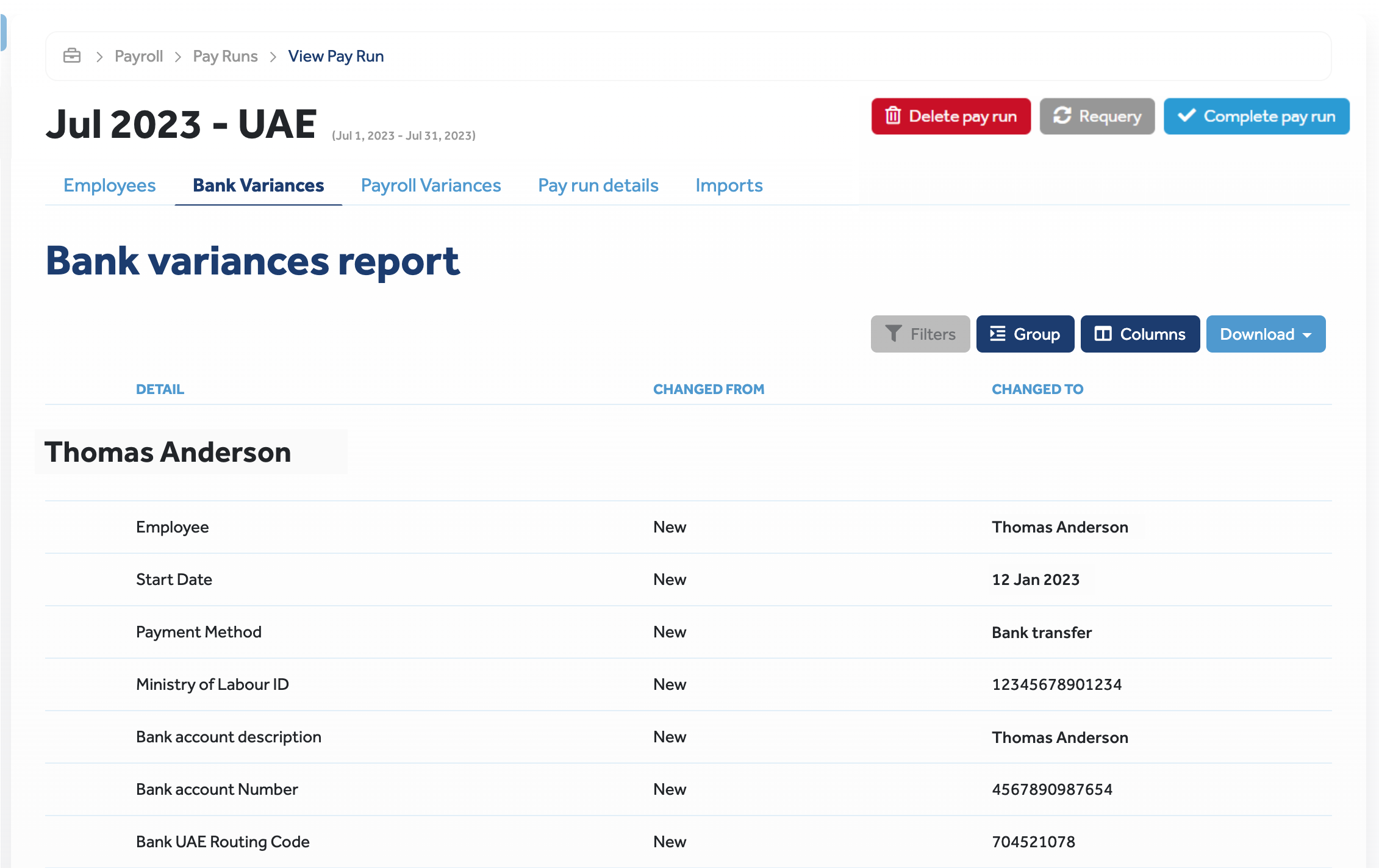
Task: Click the refresh icon on Requery
Action: point(1062,115)
